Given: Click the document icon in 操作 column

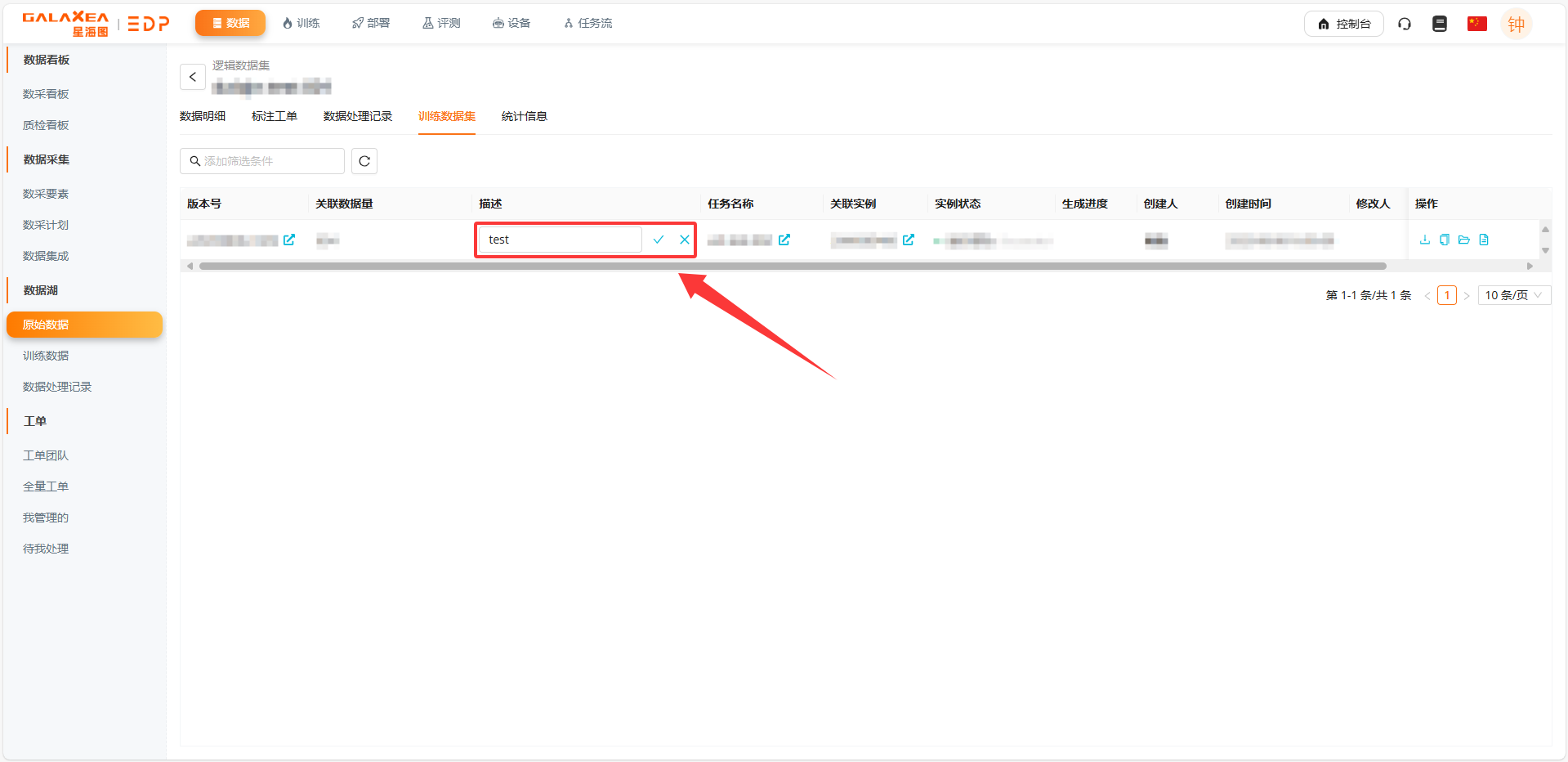Looking at the screenshot, I should point(1484,240).
